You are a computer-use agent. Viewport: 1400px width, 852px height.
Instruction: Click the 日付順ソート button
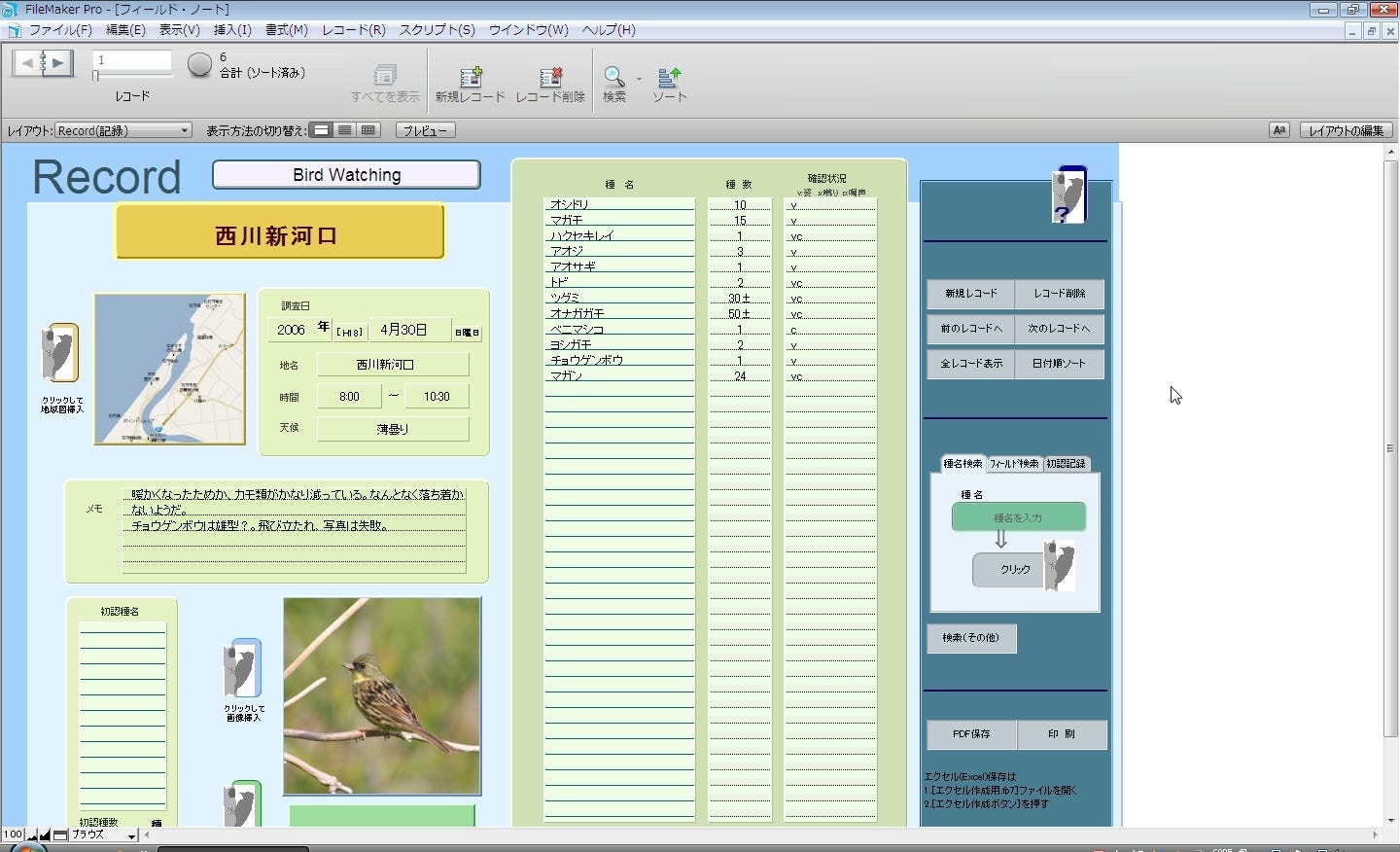tap(1060, 364)
